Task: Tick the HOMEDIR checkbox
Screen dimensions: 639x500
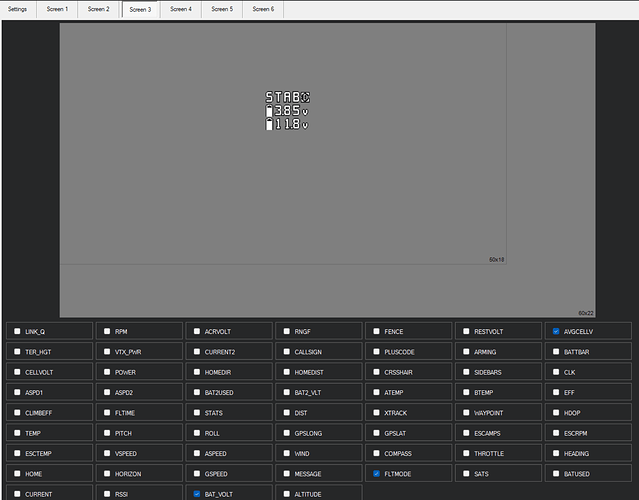Action: tap(197, 372)
